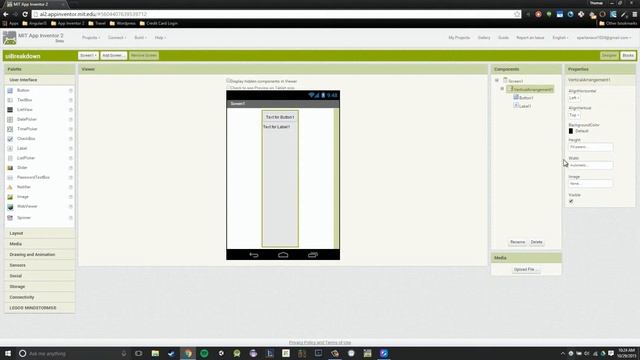Open the Build menu
The height and width of the screenshot is (360, 640).
pos(140,38)
